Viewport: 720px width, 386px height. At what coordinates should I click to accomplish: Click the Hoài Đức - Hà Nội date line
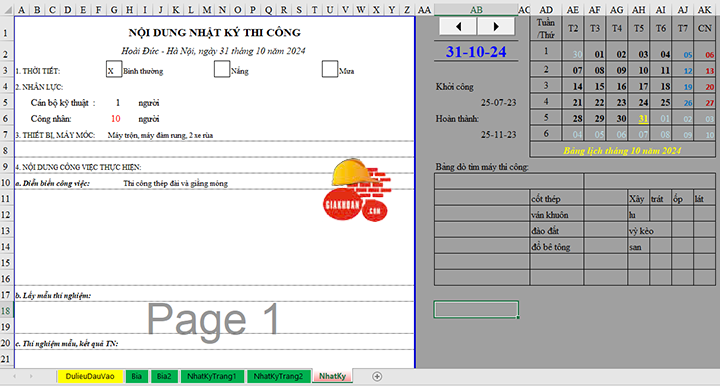click(x=214, y=51)
